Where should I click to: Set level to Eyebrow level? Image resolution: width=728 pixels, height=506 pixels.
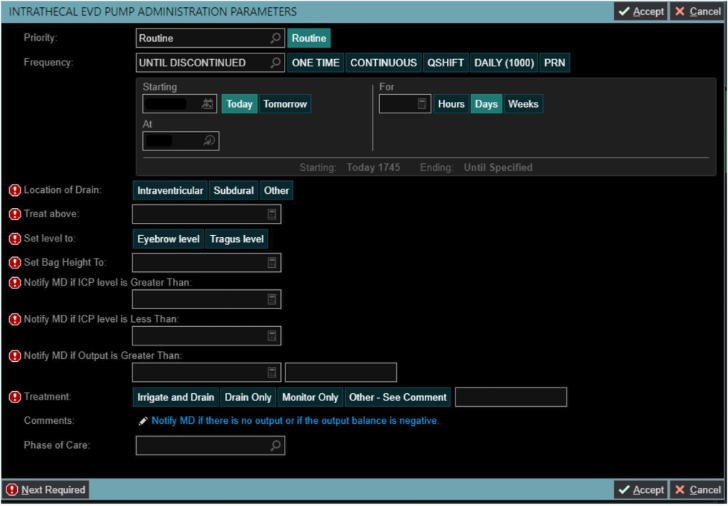coord(168,239)
